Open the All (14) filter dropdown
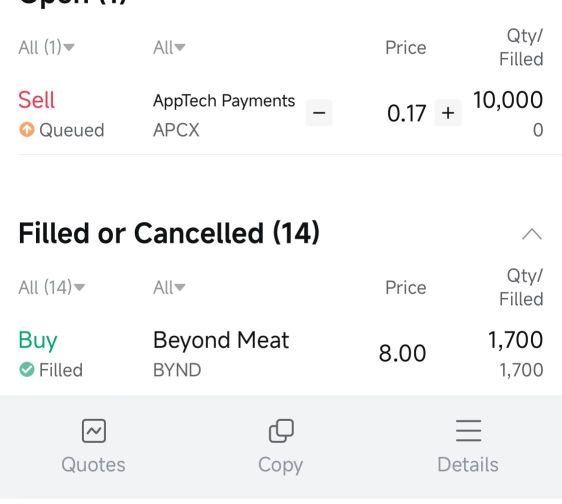The image size is (562, 504). (52, 287)
